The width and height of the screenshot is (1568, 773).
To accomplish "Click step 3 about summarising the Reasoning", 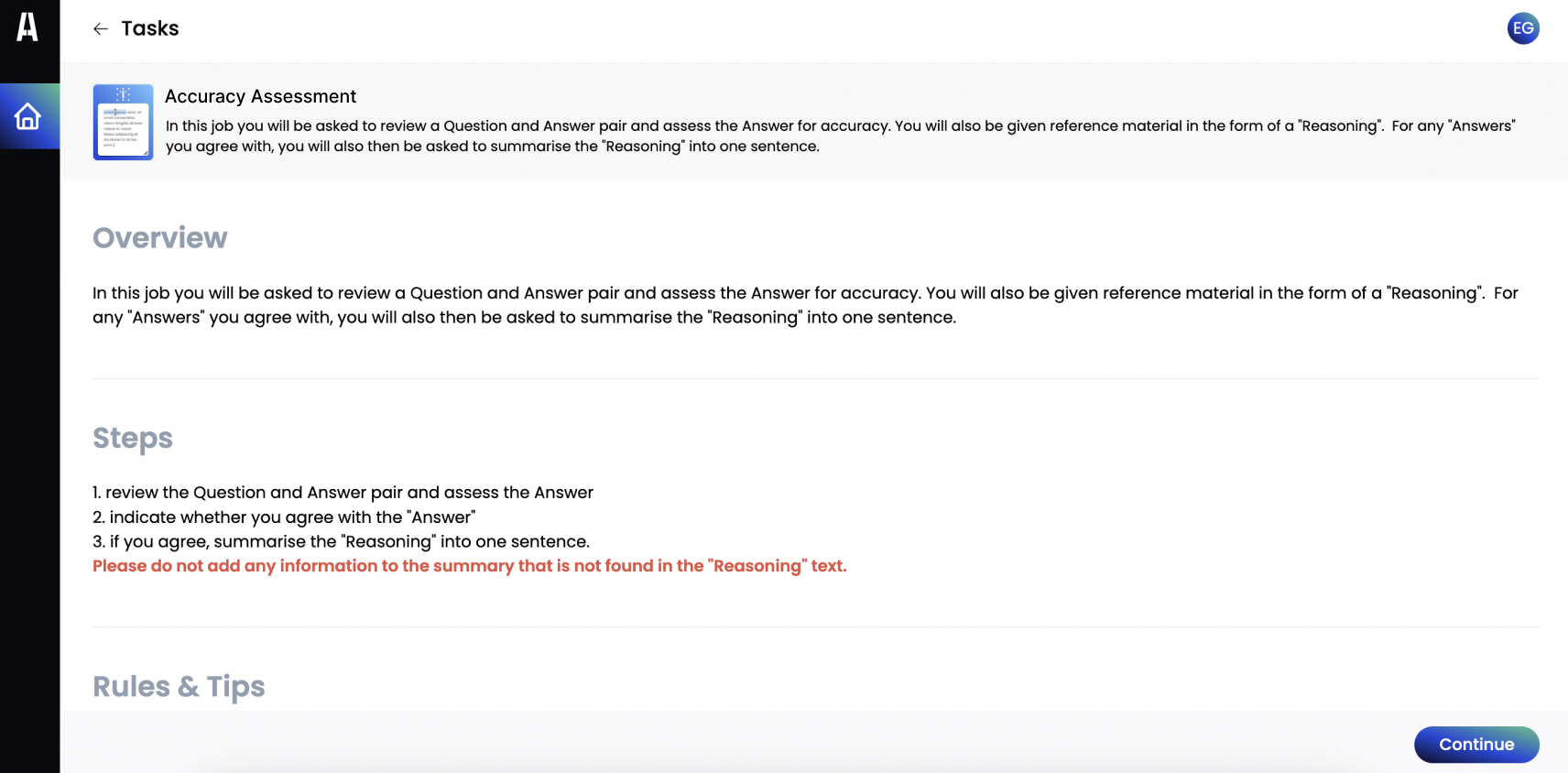I will point(341,541).
